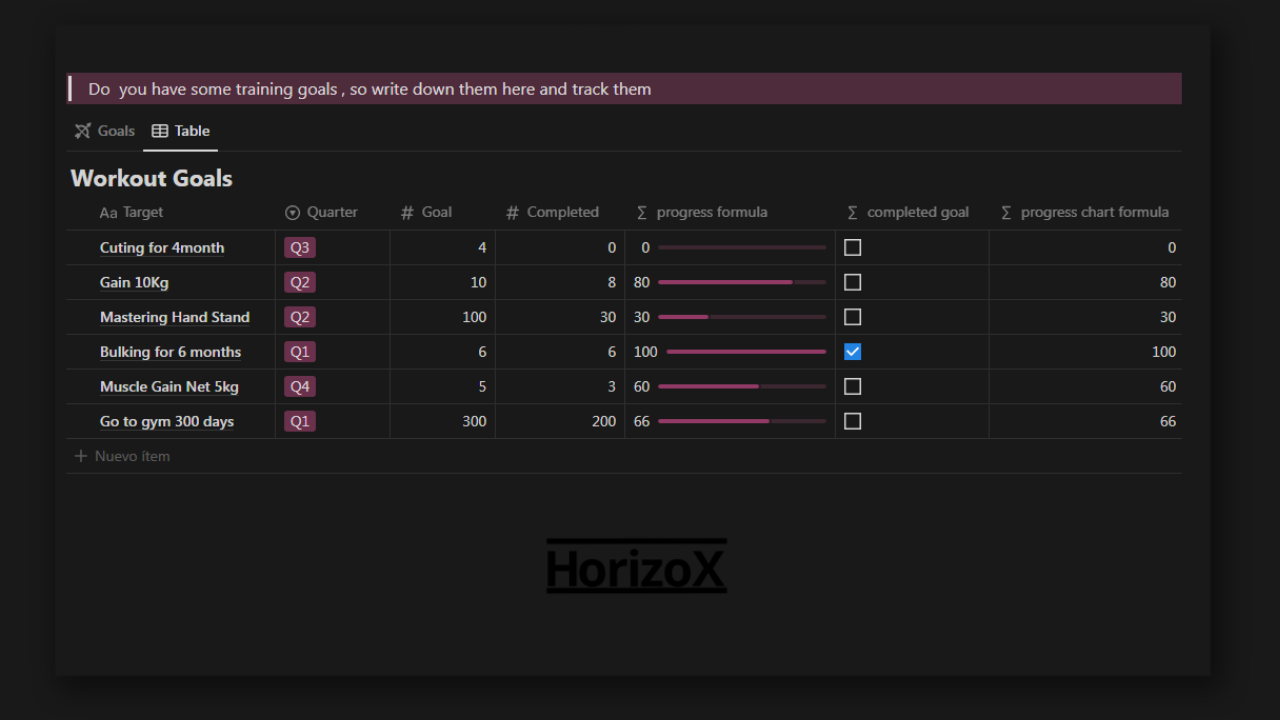Click Goal value 5 for Muscle Gain row
Image resolution: width=1280 pixels, height=720 pixels.
(482, 387)
